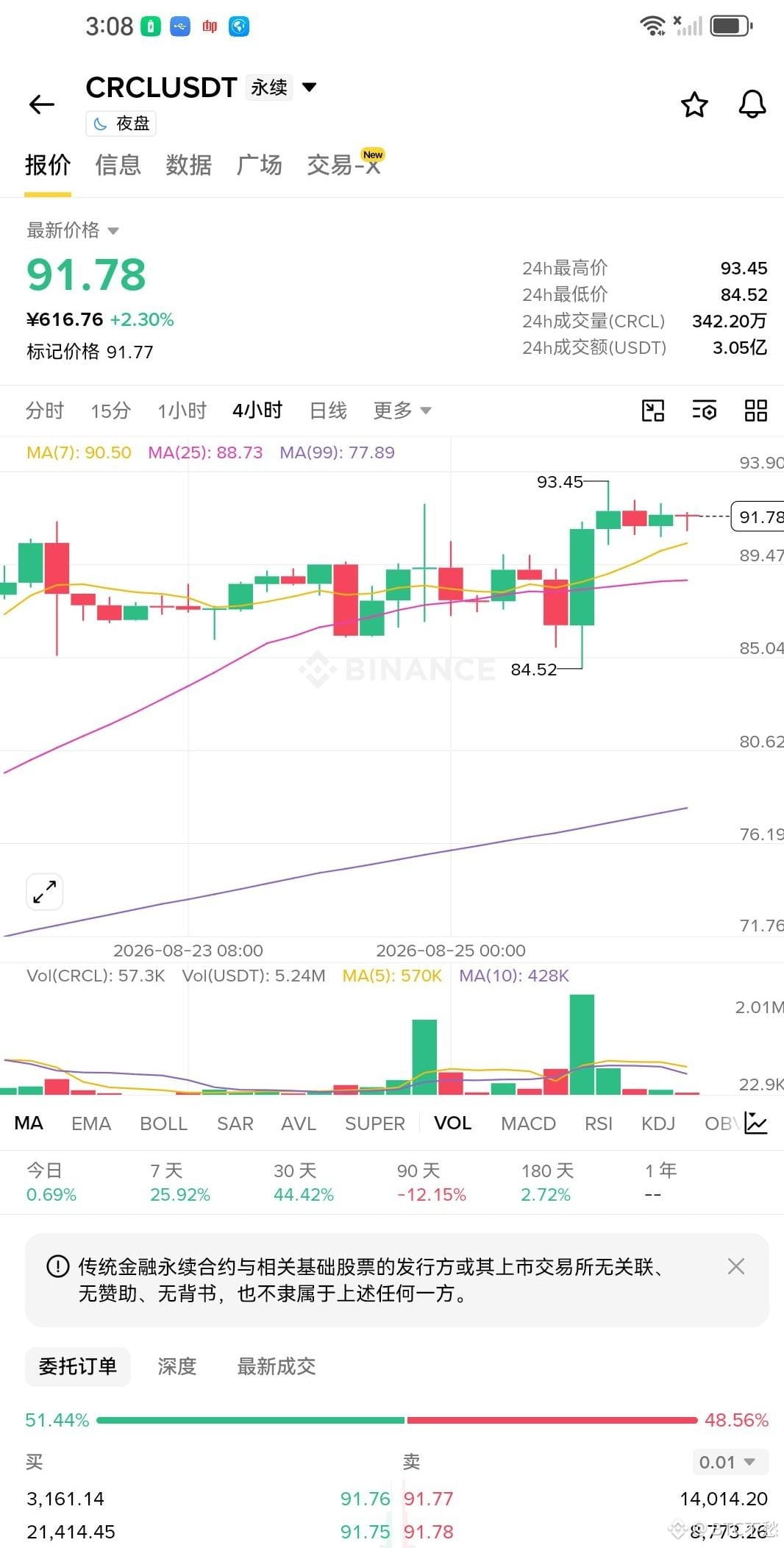
Task: Open chart settings icon
Action: 705,411
